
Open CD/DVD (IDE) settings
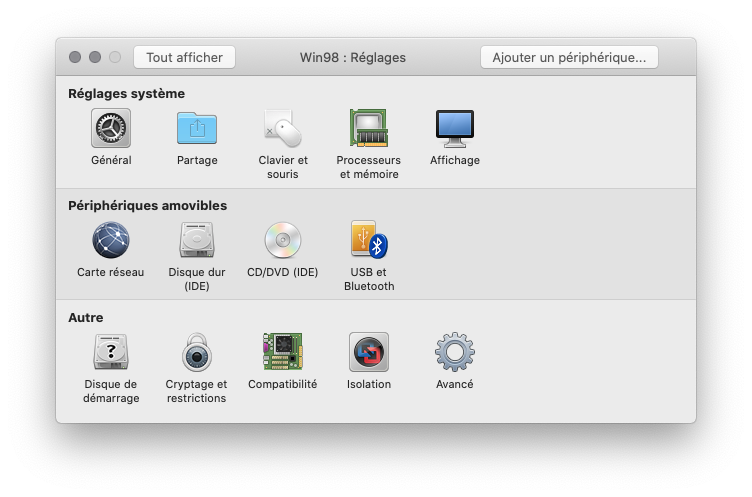(x=283, y=240)
